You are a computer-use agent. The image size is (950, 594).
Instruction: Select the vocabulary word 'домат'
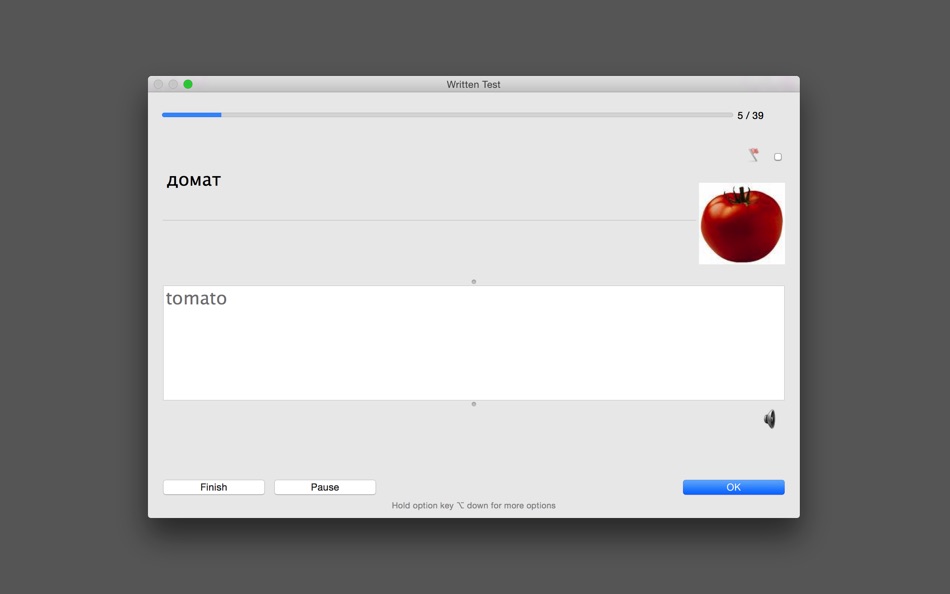pyautogui.click(x=193, y=181)
